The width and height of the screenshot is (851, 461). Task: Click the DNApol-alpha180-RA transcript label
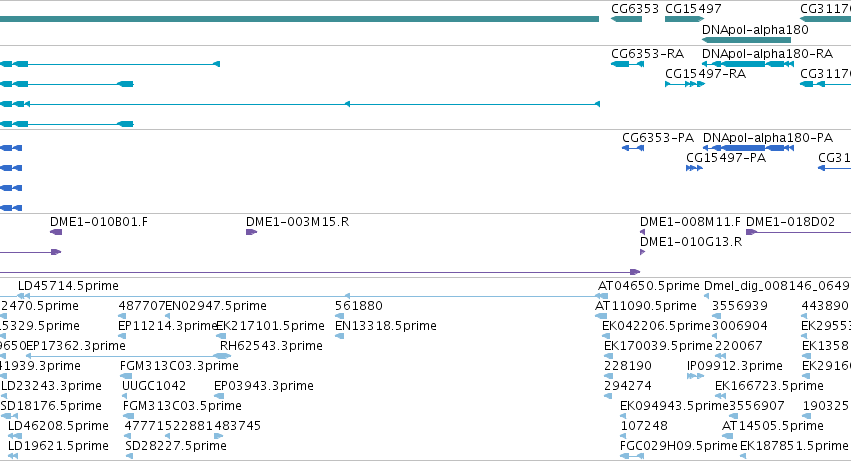pyautogui.click(x=767, y=54)
